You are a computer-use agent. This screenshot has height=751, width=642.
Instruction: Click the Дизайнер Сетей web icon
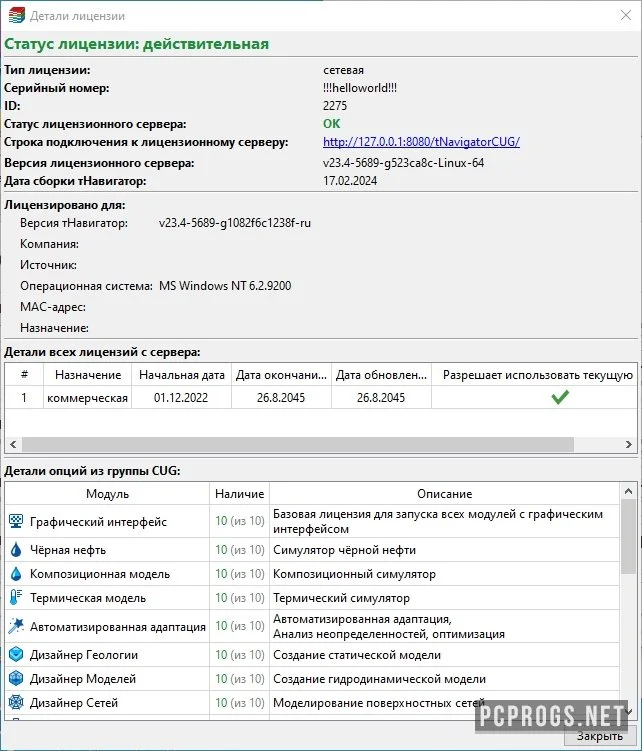(16, 702)
